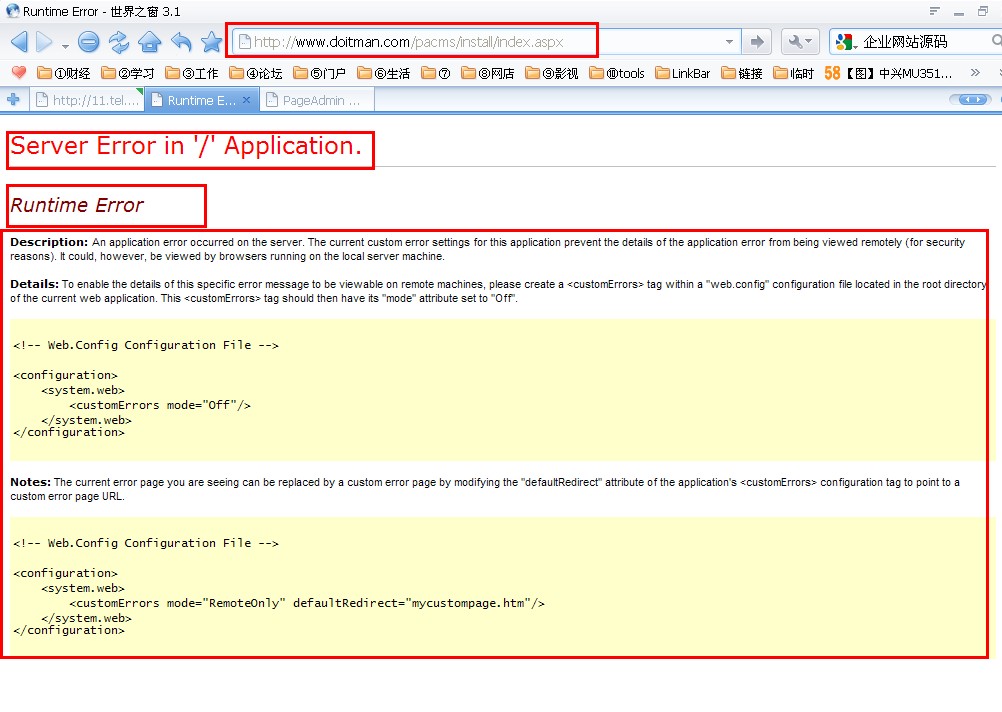Image resolution: width=1002 pixels, height=712 pixels.
Task: Click the Undo closed tab arrow icon
Action: pyautogui.click(x=181, y=42)
